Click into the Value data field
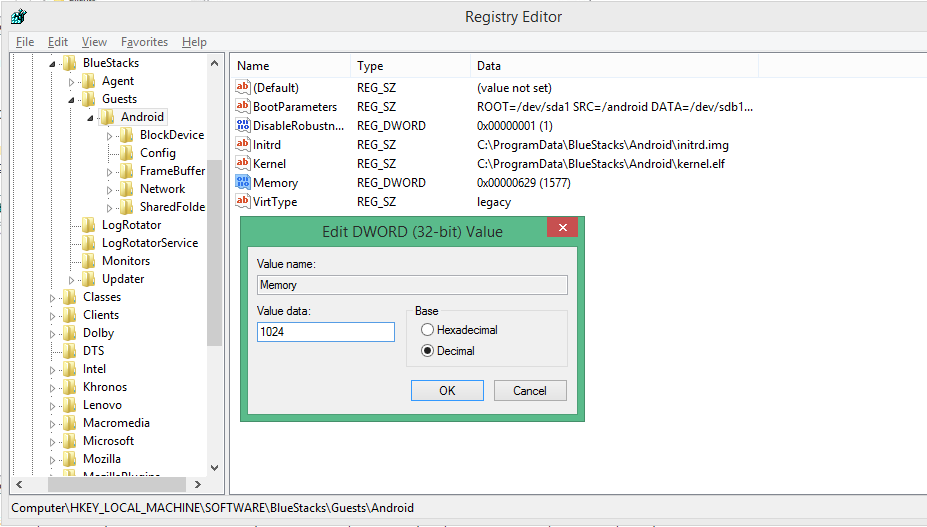 pos(326,332)
